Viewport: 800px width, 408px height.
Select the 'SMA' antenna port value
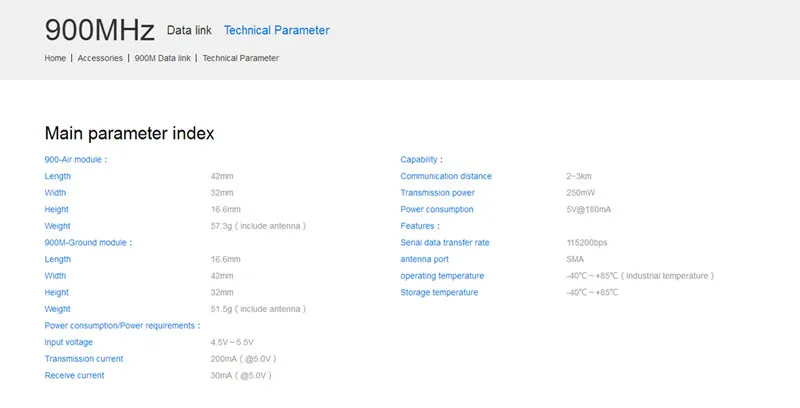[x=575, y=259]
